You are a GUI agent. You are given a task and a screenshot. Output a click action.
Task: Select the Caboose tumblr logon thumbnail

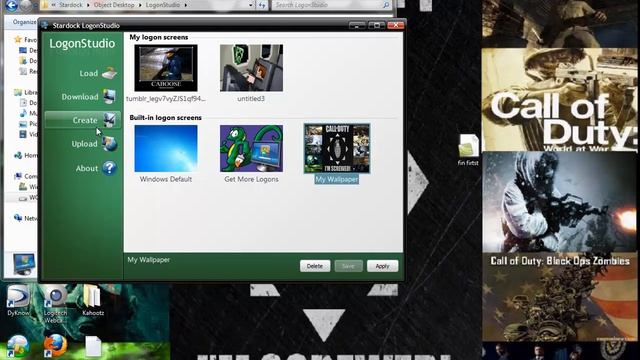coord(166,68)
